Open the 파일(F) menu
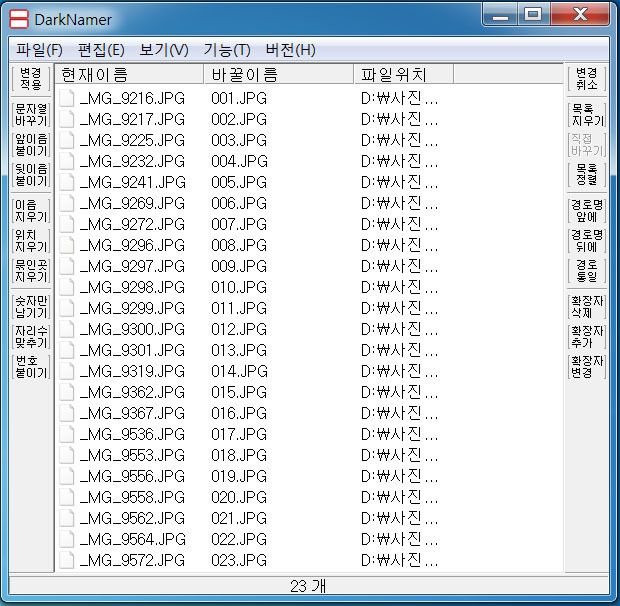 (x=39, y=50)
